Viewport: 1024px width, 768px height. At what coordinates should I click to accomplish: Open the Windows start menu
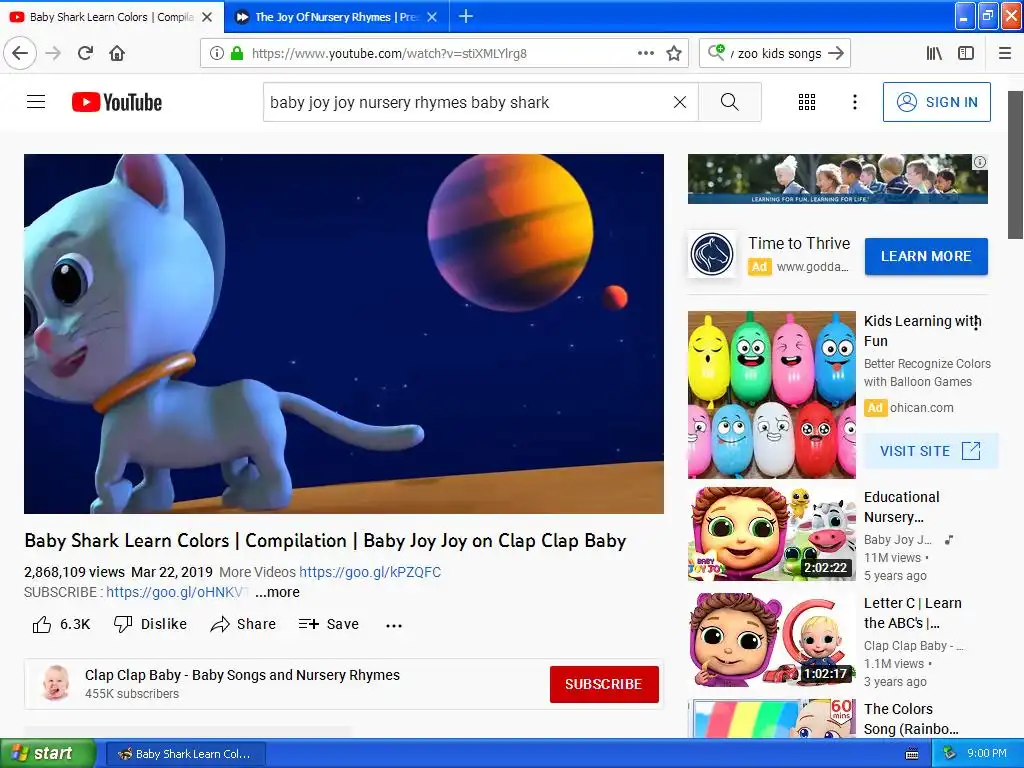coord(48,754)
